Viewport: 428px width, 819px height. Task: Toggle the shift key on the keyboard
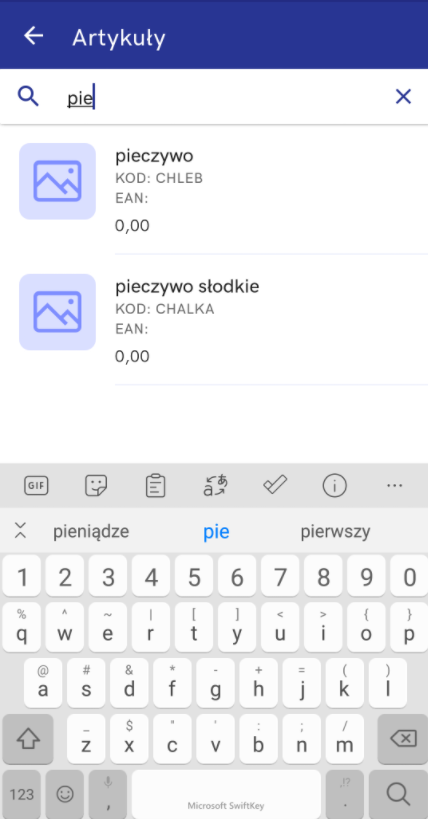tap(28, 739)
